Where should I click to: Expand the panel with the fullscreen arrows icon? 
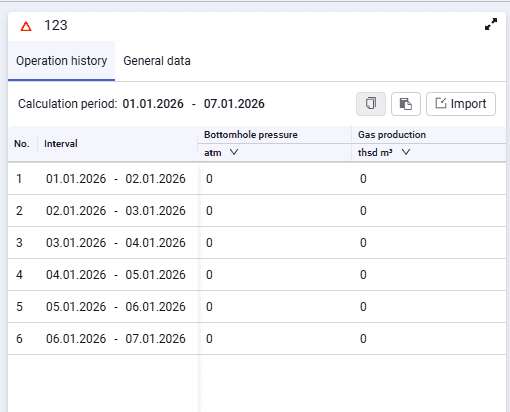point(491,24)
